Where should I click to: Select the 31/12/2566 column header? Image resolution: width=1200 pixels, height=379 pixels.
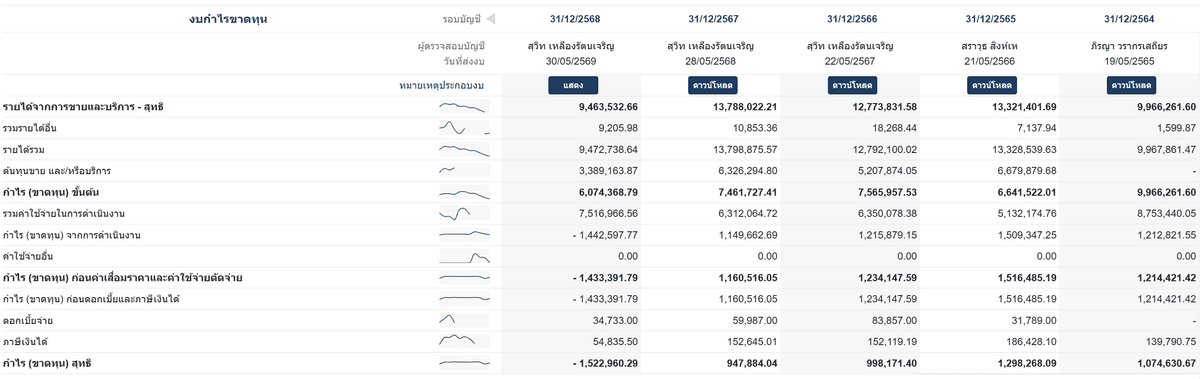[x=853, y=19]
